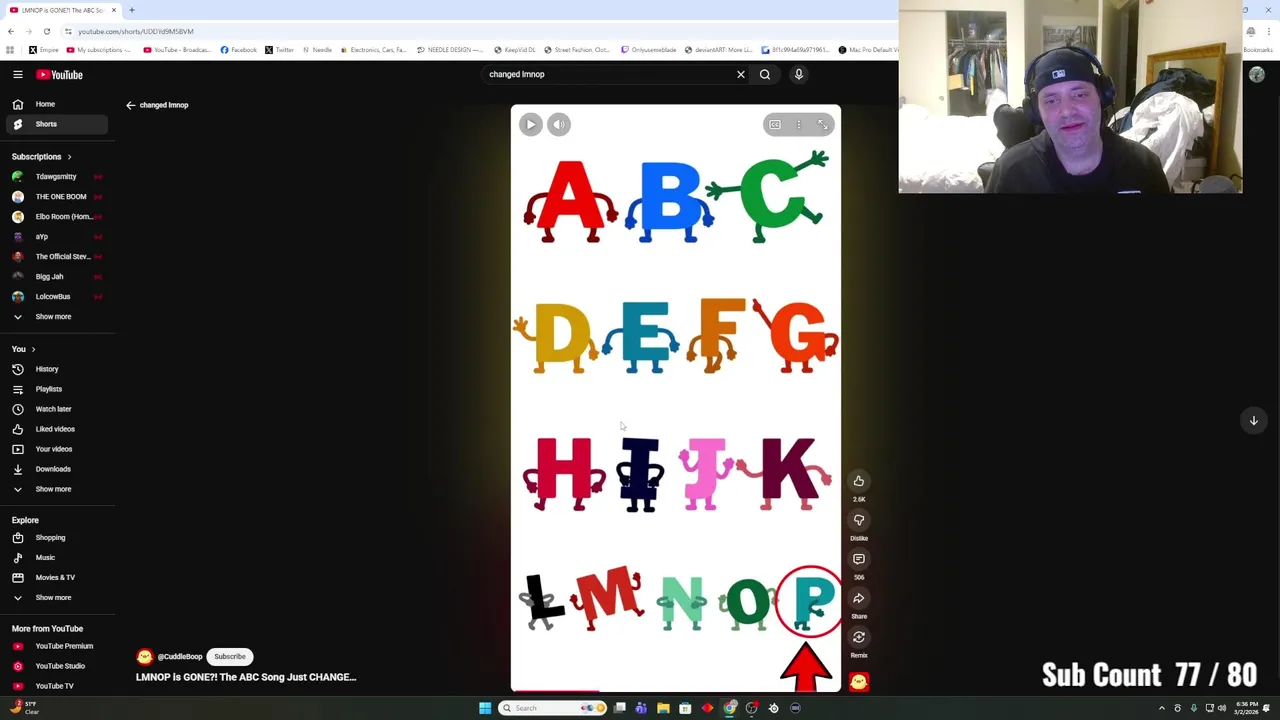This screenshot has width=1280, height=720.
Task: Open My subscriptions bookmark
Action: (x=99, y=49)
